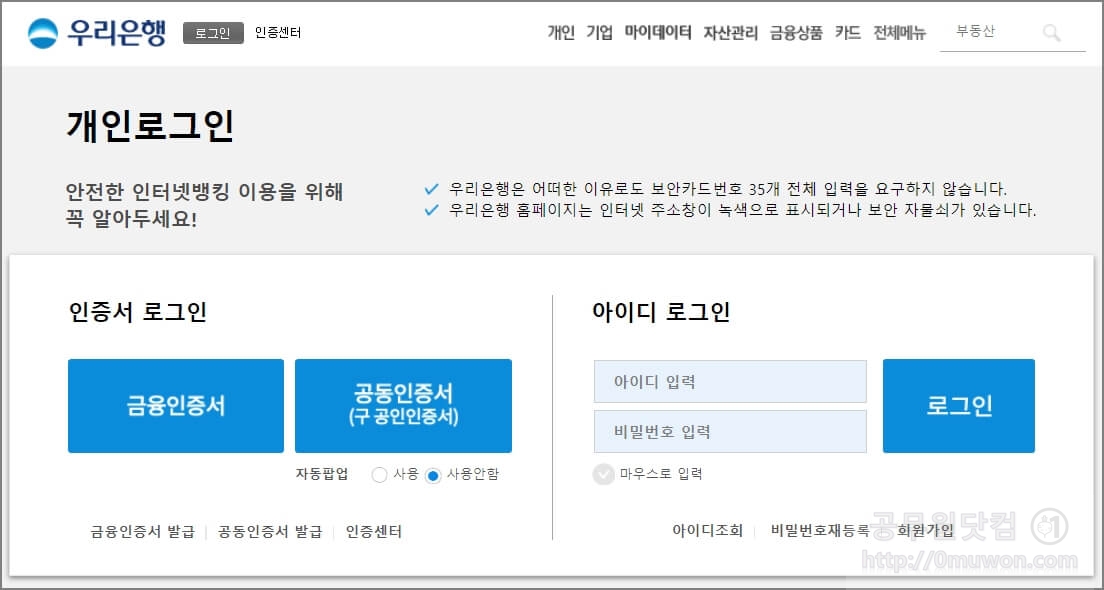The image size is (1104, 590).
Task: Click the Woori Bank logo
Action: [x=93, y=30]
